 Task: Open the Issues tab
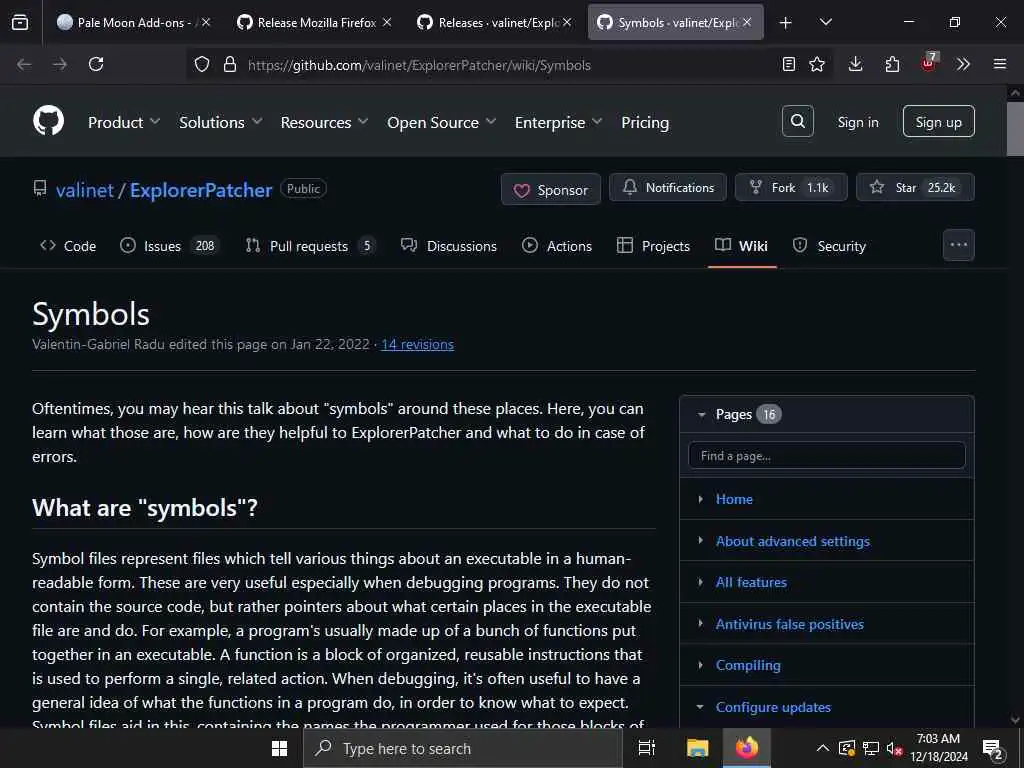tap(170, 246)
